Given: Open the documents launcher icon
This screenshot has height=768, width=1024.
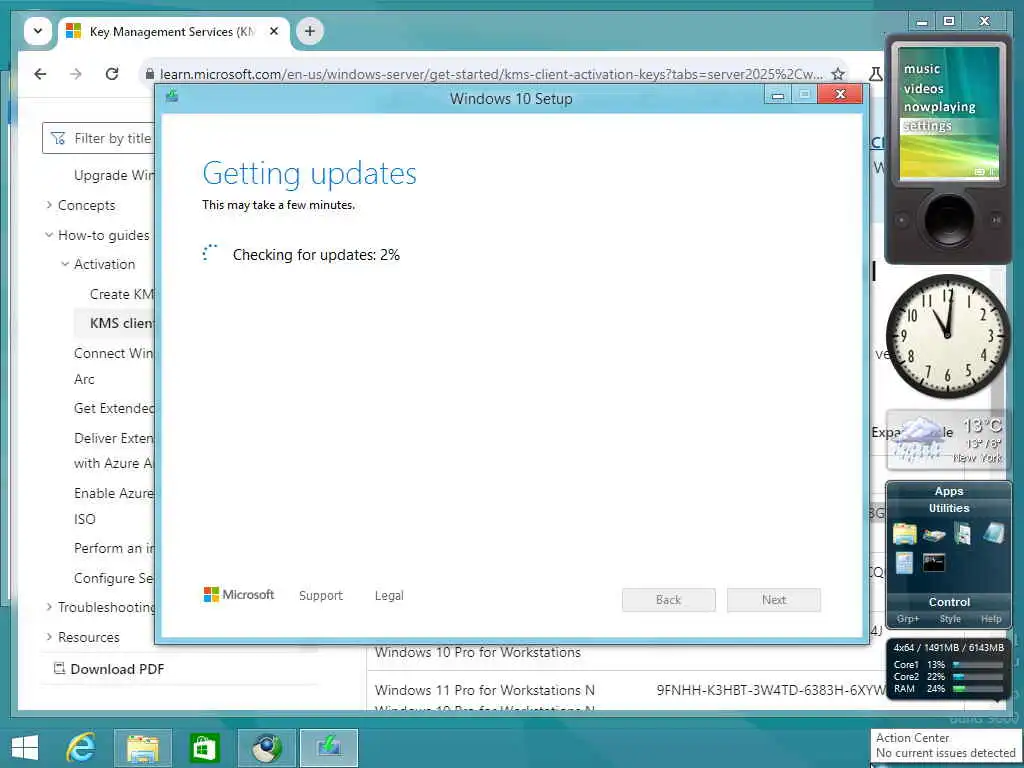Looking at the screenshot, I should (x=963, y=534).
